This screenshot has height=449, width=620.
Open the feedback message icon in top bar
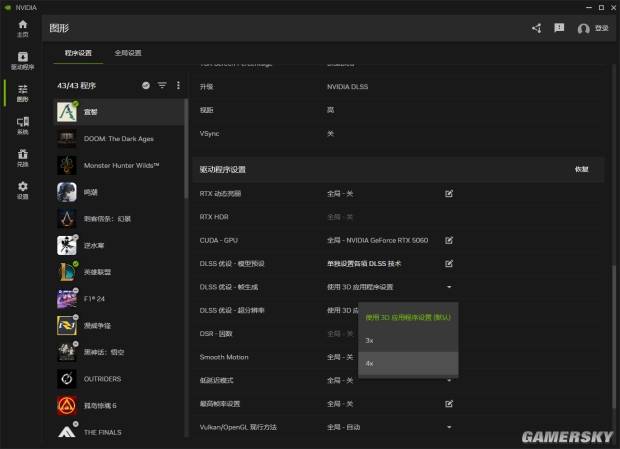coord(559,28)
